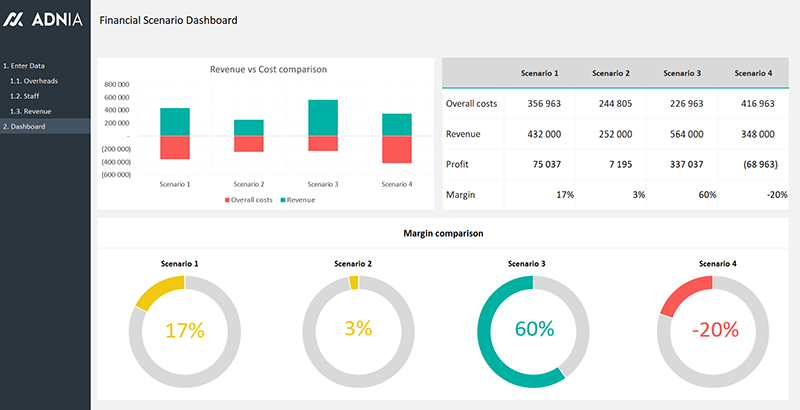Click the Scenario 1 table column header
Screen dimensions: 800x410
coord(540,73)
